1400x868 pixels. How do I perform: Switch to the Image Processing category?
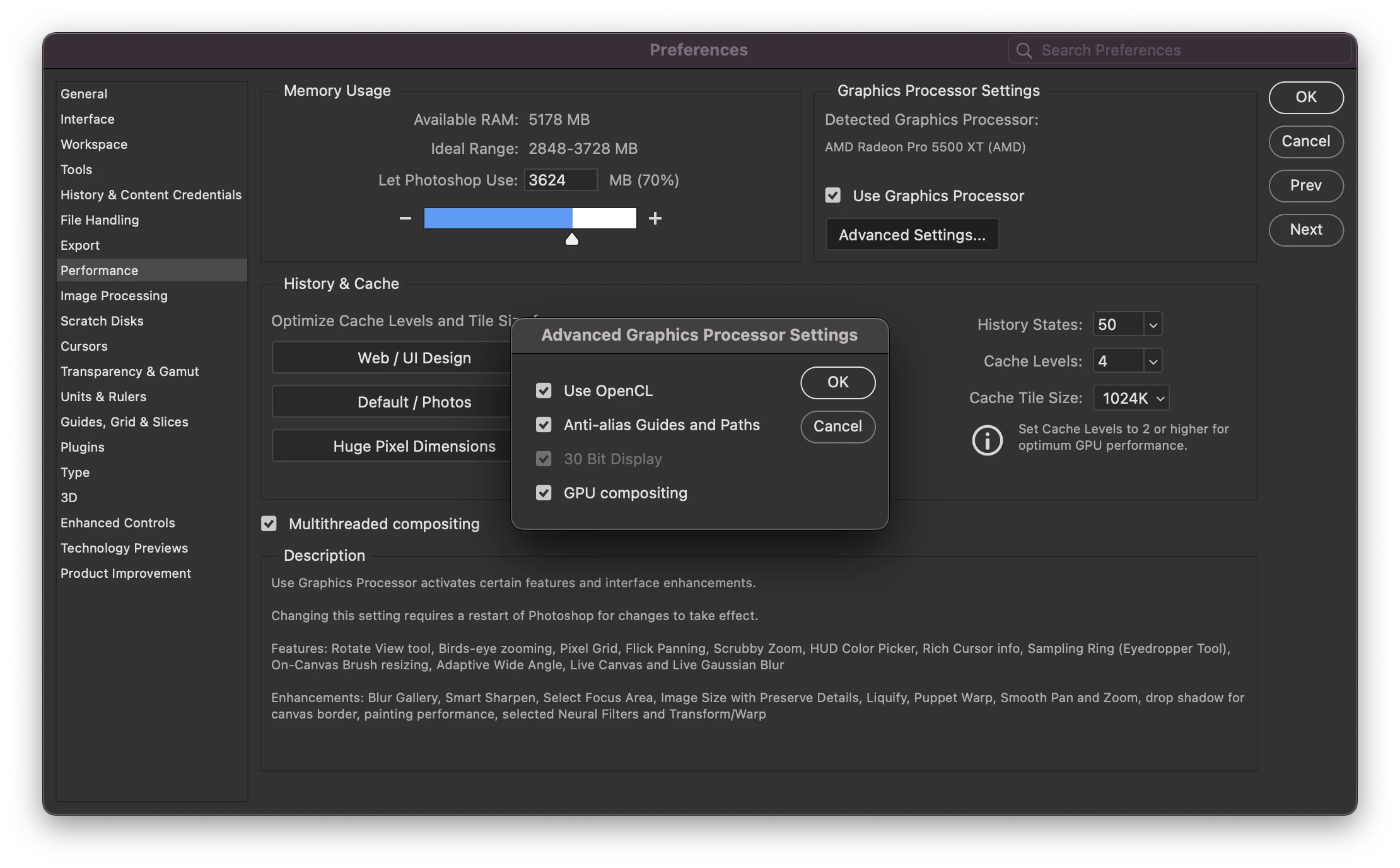(x=114, y=296)
